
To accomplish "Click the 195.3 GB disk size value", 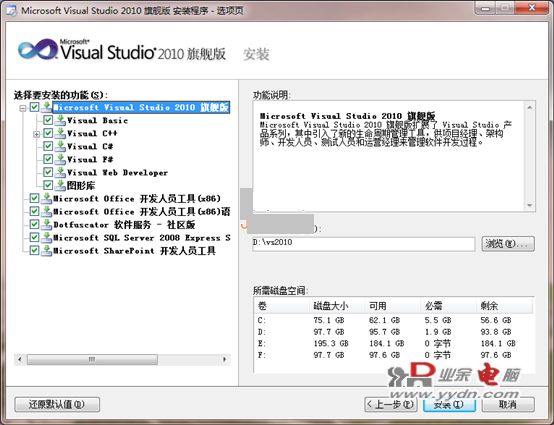I will tap(331, 343).
